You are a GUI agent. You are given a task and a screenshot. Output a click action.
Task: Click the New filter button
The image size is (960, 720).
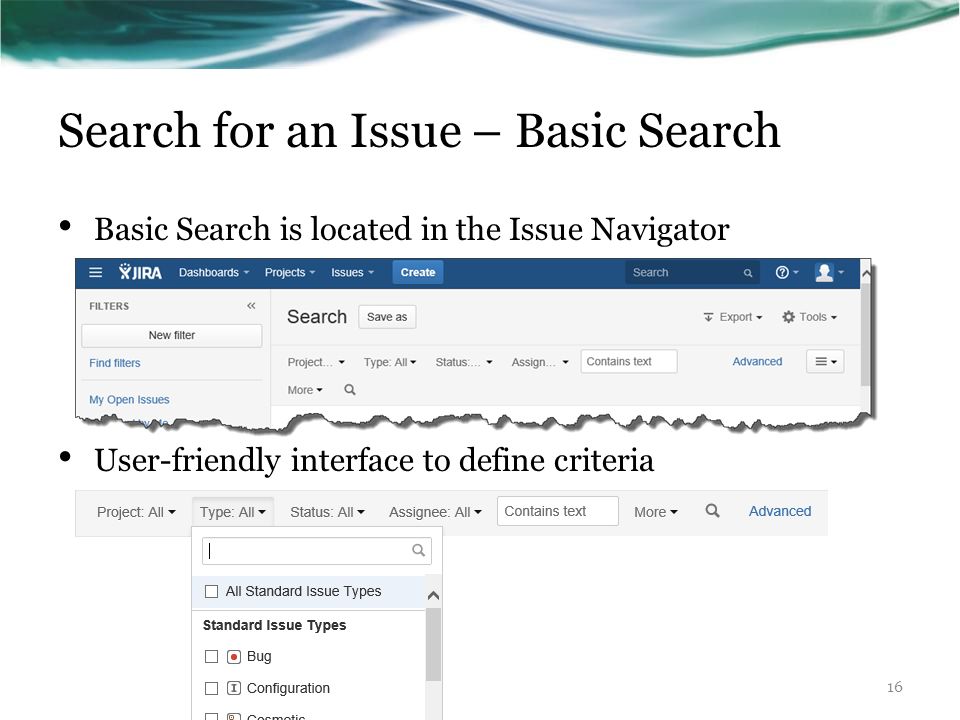tap(171, 335)
